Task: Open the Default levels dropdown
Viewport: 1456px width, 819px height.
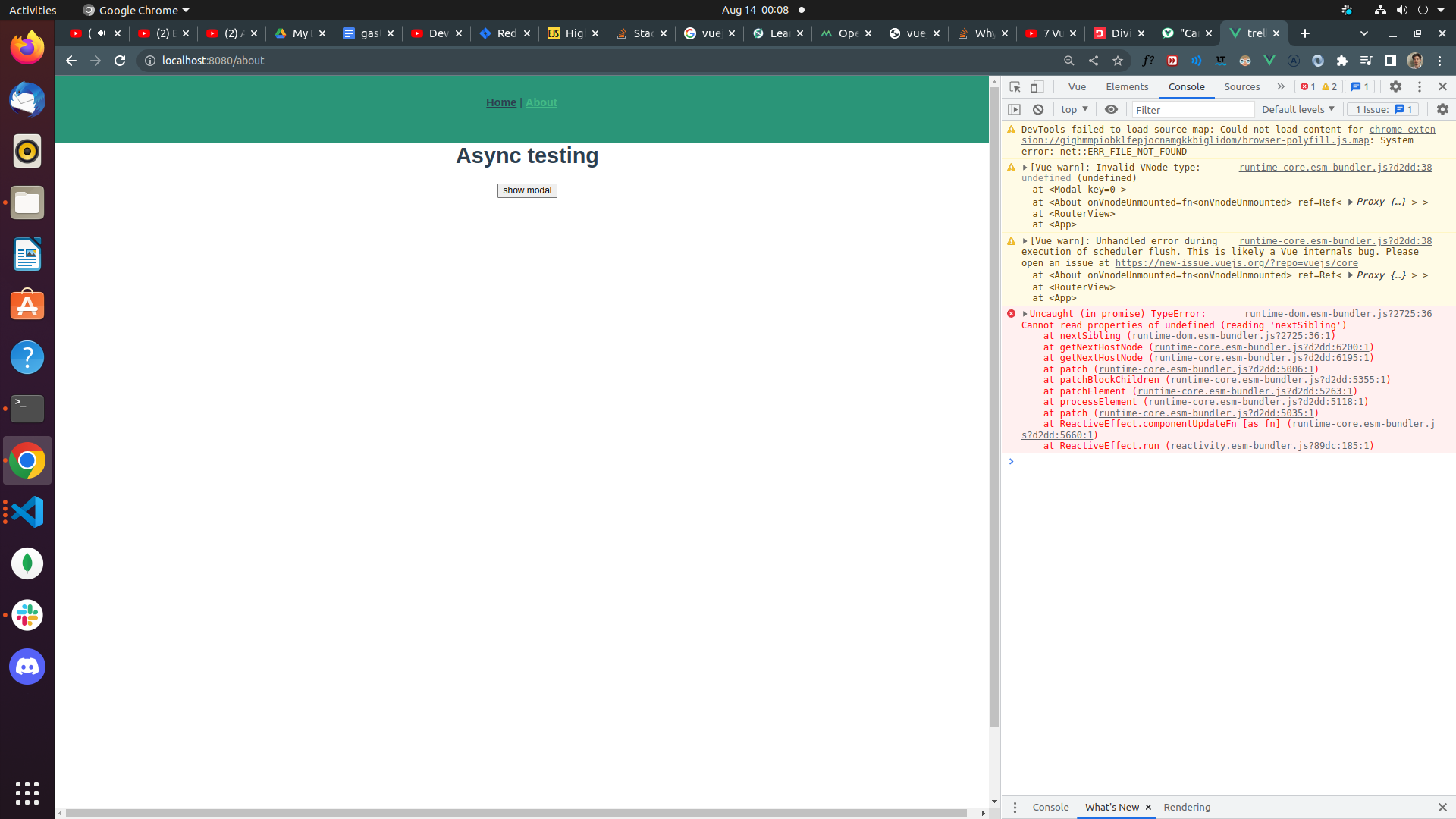Action: tap(1298, 109)
